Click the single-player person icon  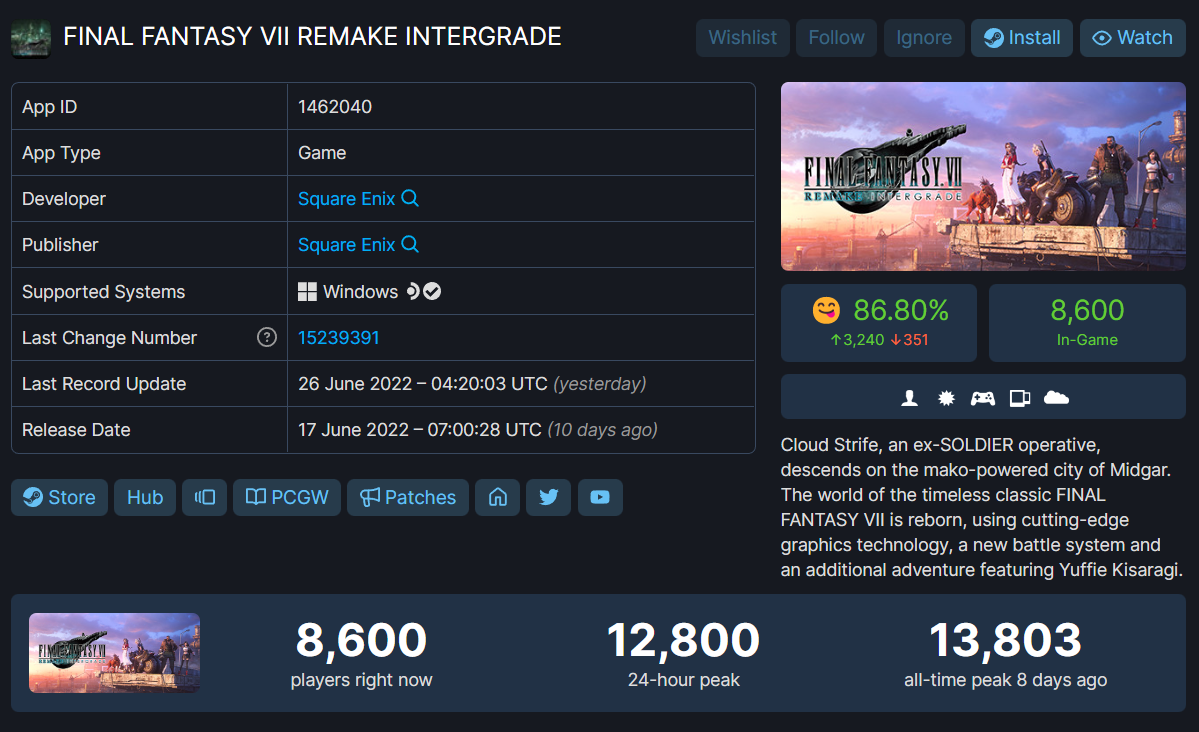coord(909,398)
